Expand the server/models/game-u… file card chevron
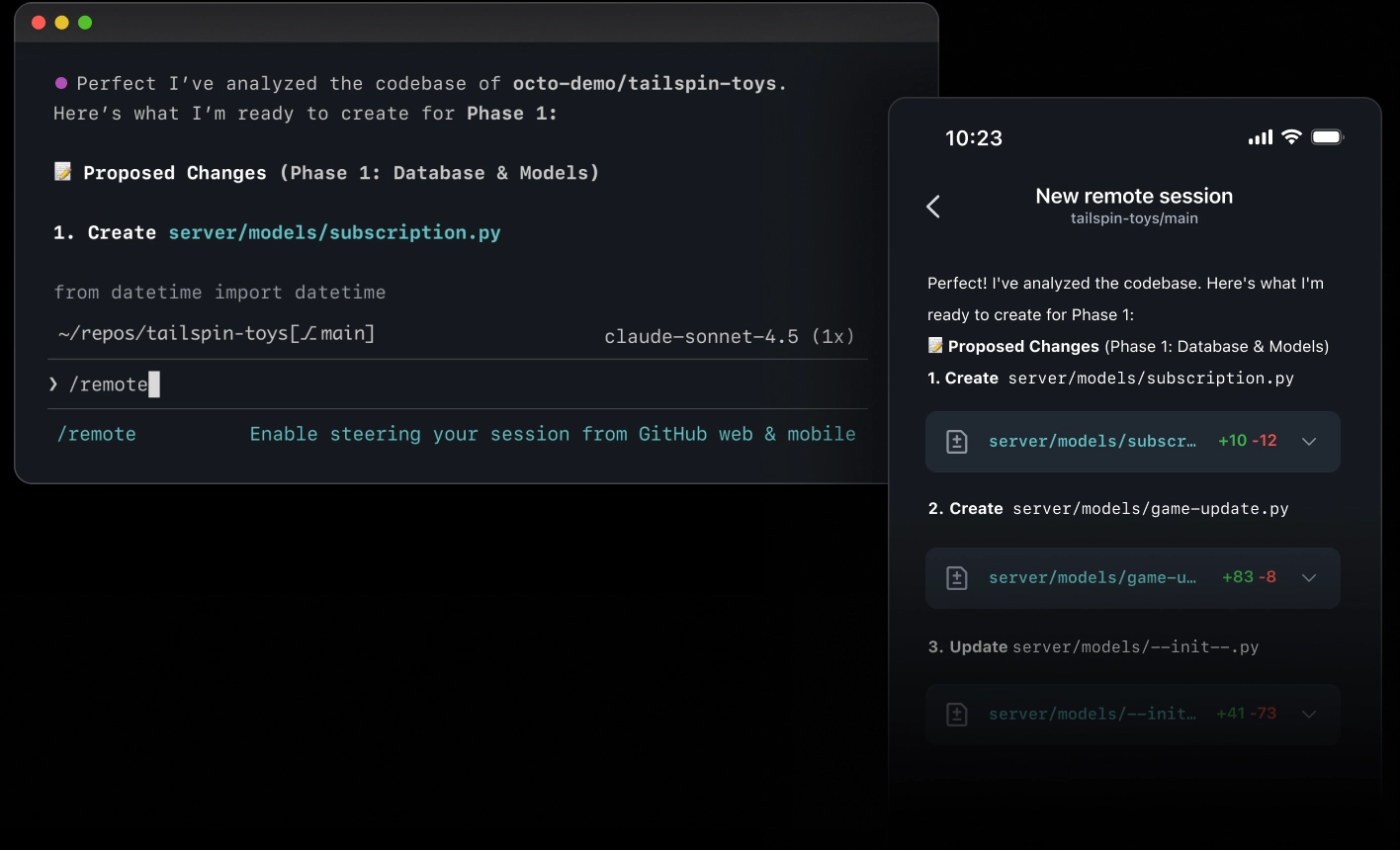 click(x=1309, y=577)
